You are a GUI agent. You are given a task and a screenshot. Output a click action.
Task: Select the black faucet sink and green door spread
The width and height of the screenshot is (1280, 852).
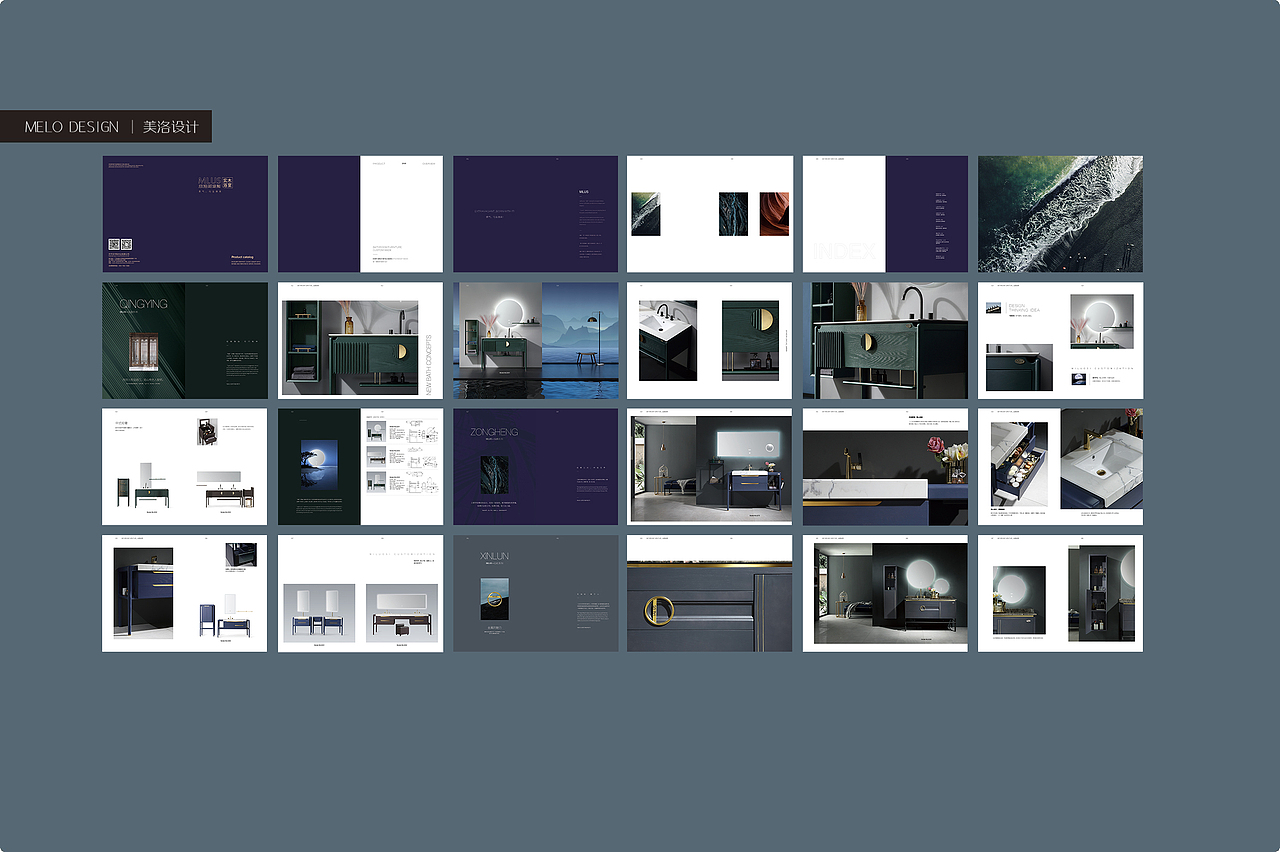[710, 340]
